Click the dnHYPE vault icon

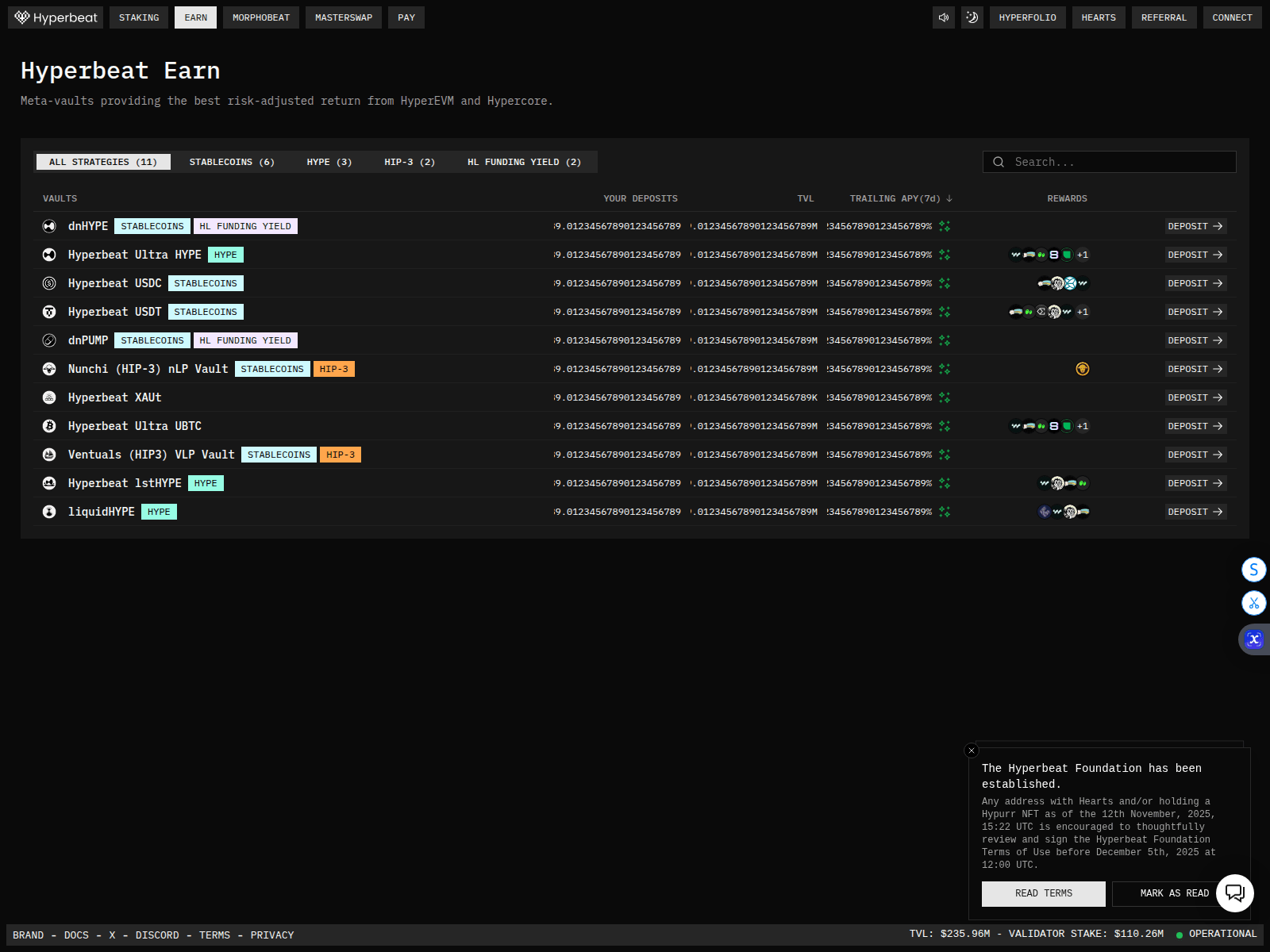[48, 226]
